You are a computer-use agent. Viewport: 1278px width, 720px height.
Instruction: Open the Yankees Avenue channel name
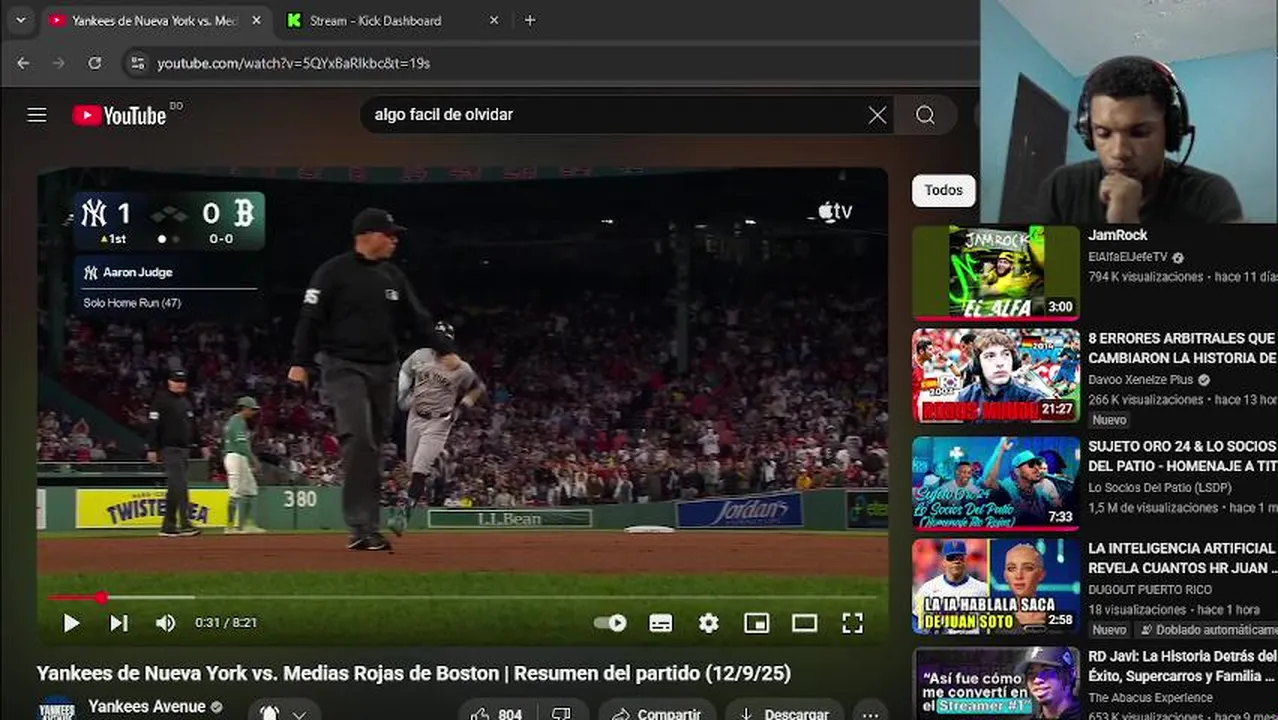click(x=147, y=706)
